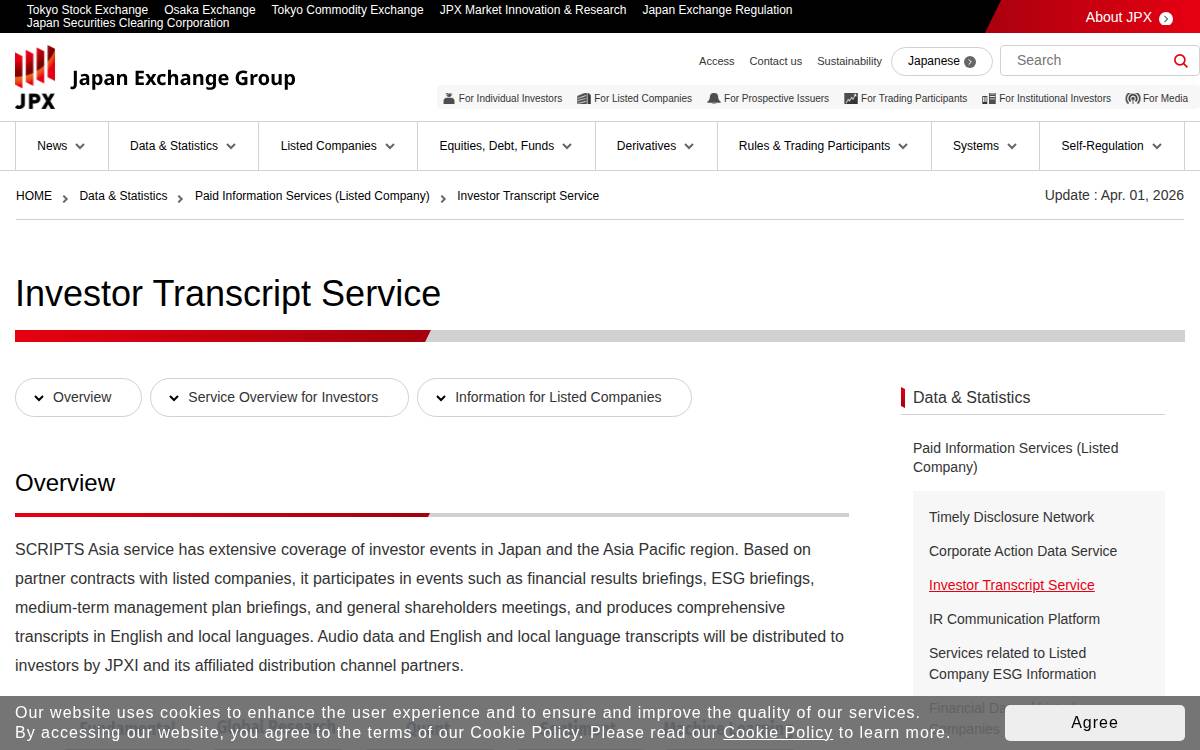The width and height of the screenshot is (1200, 750).
Task: Expand the Derivatives menu
Action: point(656,146)
